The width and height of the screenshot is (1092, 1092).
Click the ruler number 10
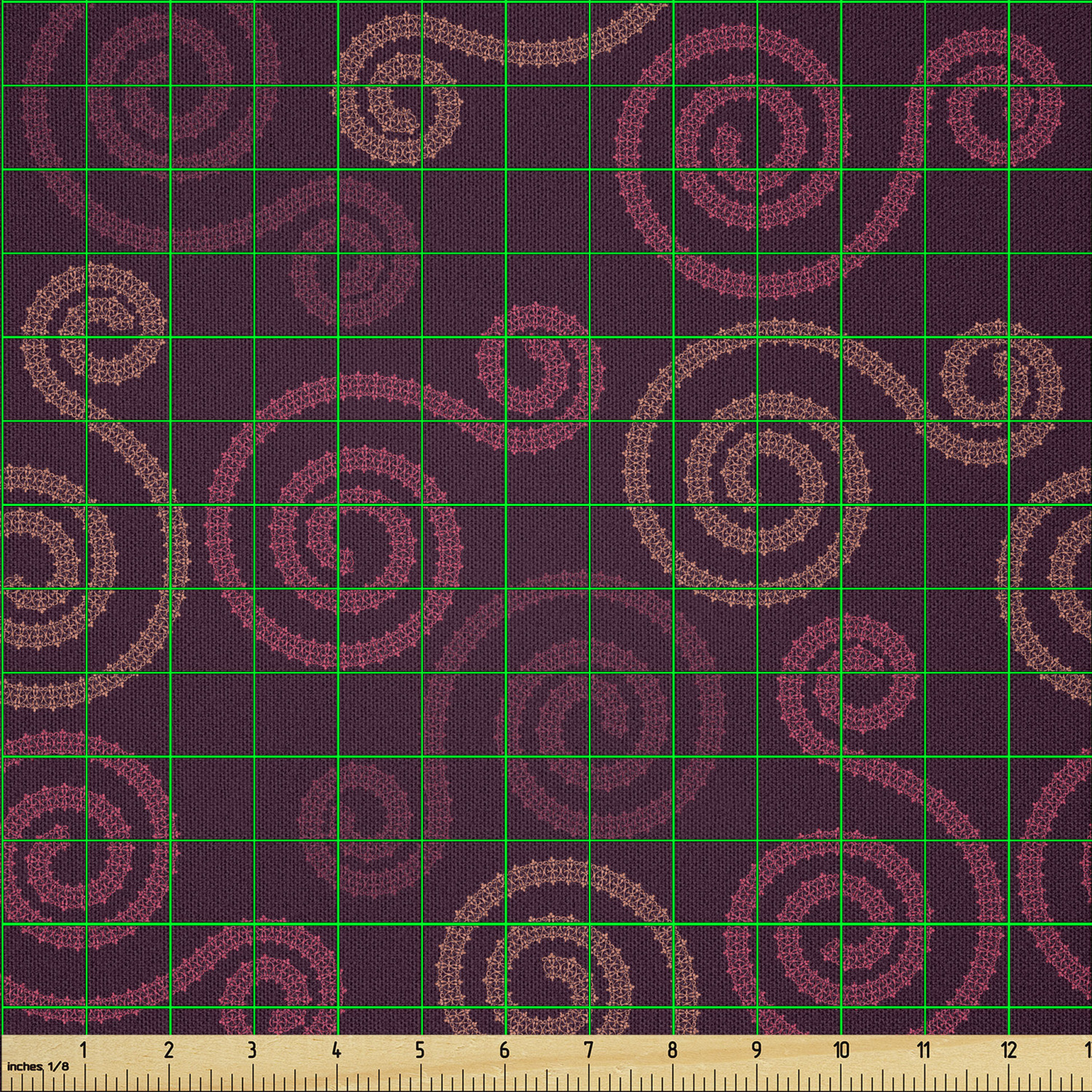click(x=841, y=1050)
